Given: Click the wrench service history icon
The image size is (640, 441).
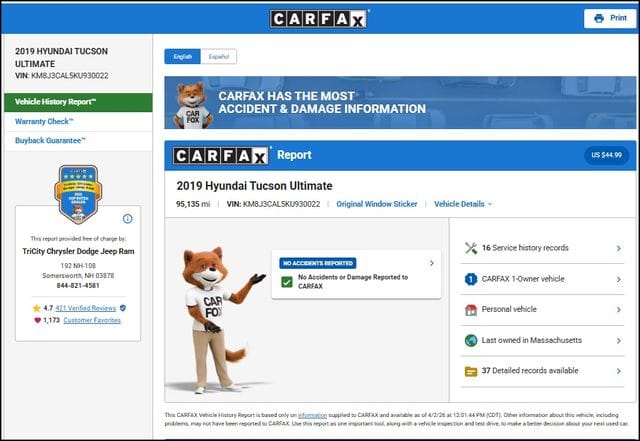Looking at the screenshot, I should (x=470, y=247).
